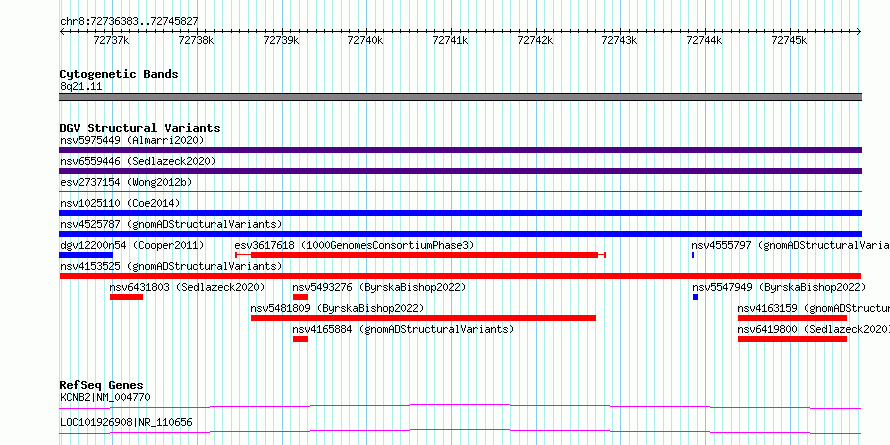
Task: Click the LOC101926908|NR_110656 gene label
Action: click(x=126, y=422)
